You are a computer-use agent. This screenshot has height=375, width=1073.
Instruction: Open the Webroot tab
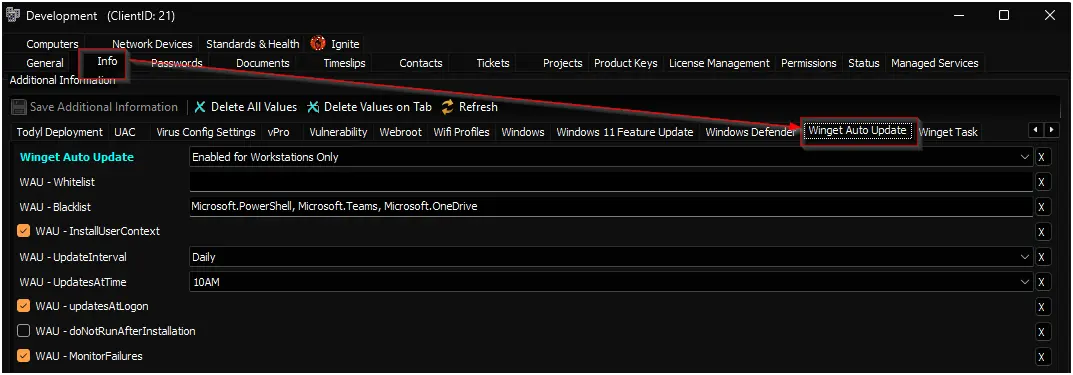click(x=401, y=132)
